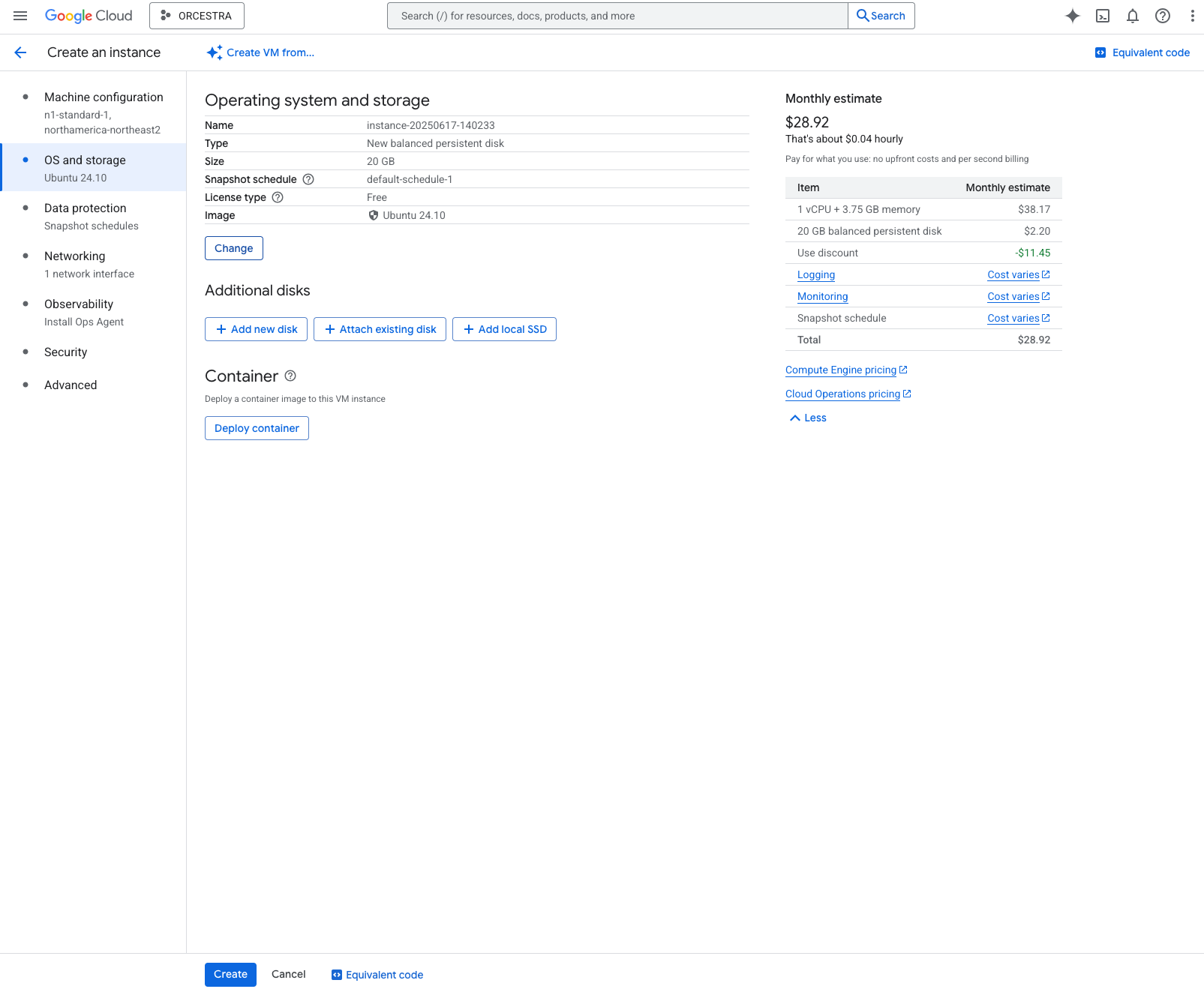Viewport: 1204px width, 992px height.
Task: Click License type help icon
Action: (x=278, y=197)
